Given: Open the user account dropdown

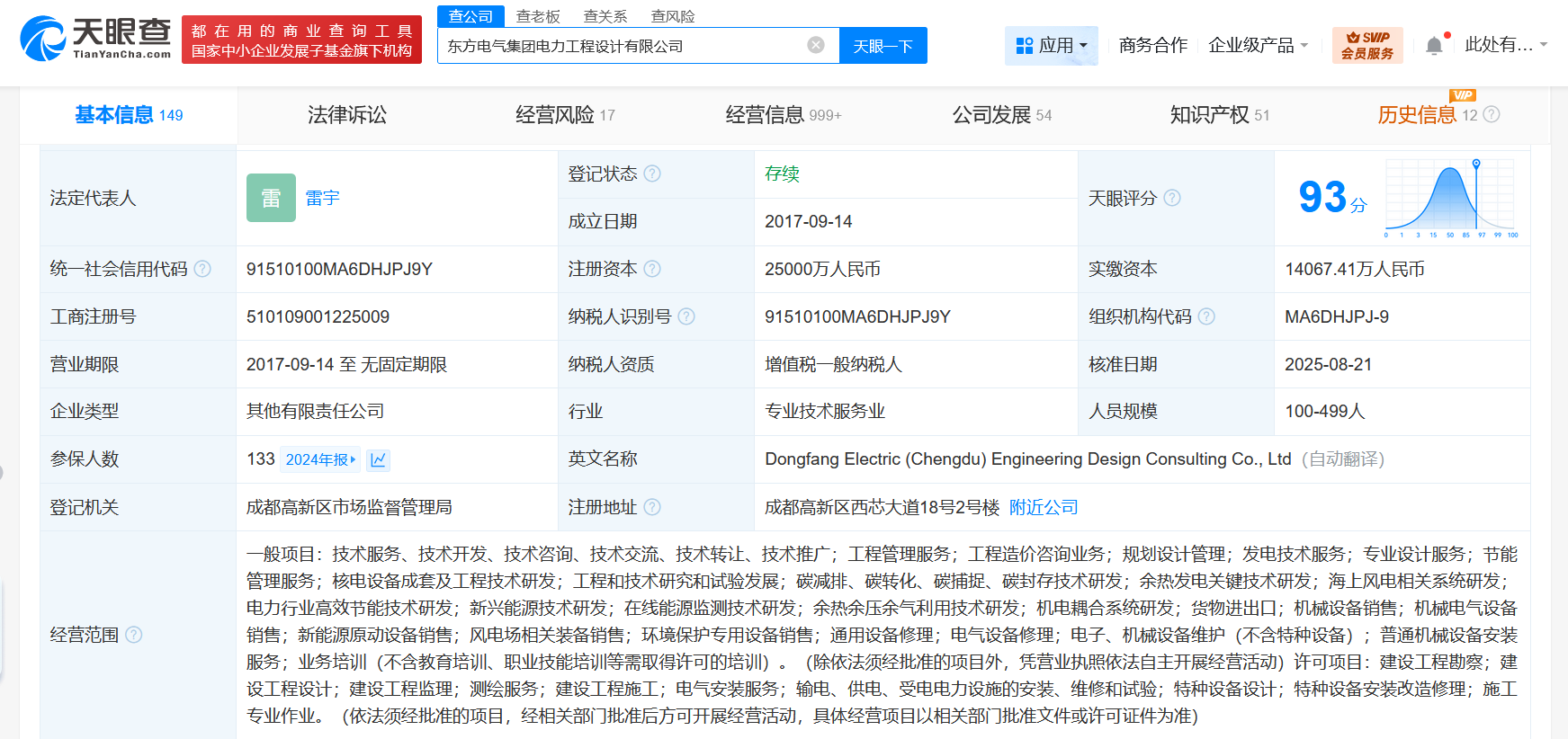Looking at the screenshot, I should 1505,45.
